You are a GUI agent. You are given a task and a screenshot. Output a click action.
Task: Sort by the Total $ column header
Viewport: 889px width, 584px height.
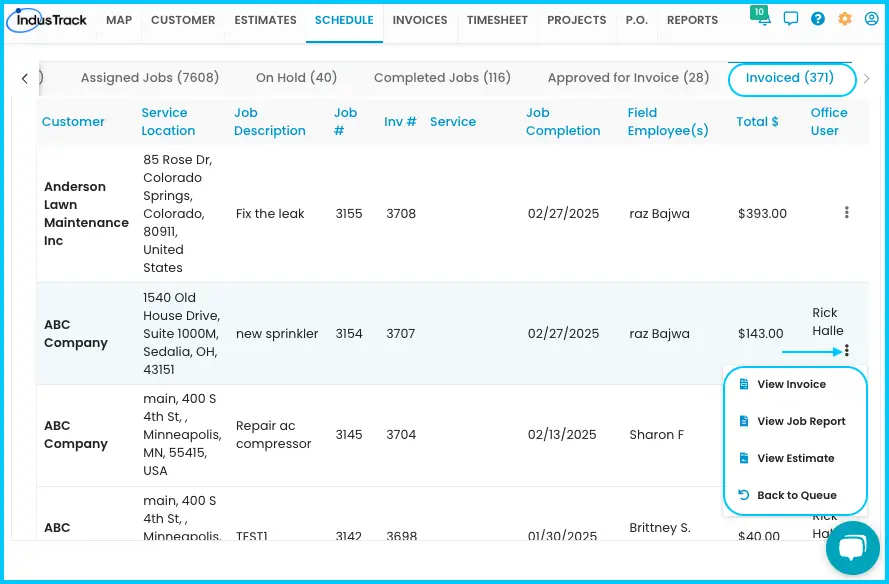[757, 121]
